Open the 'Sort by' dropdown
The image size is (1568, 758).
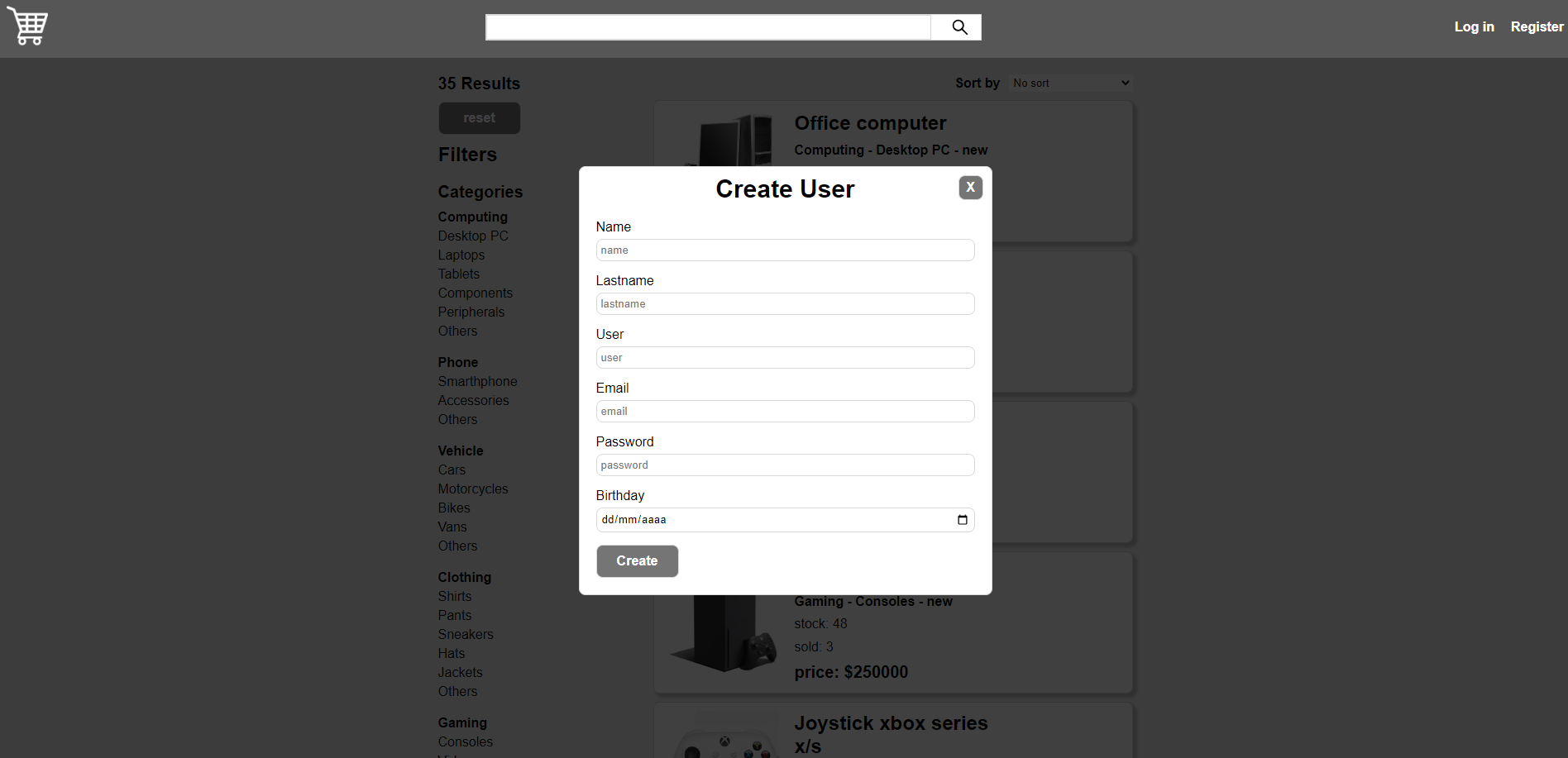[x=1070, y=83]
